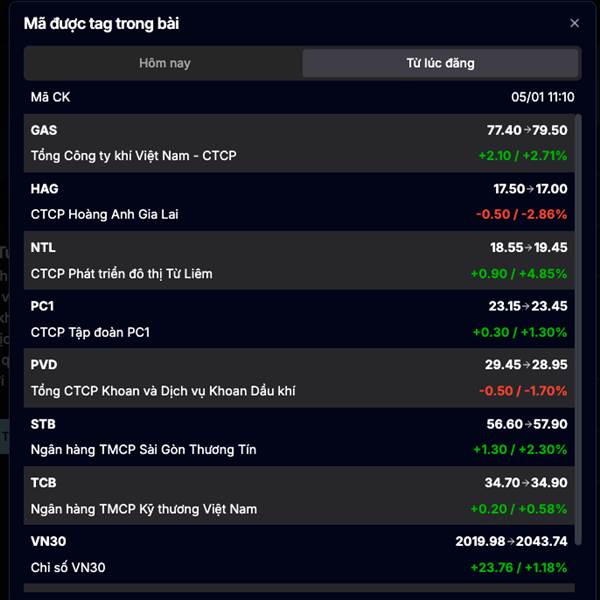Select the PC1 ticker row
The image size is (600, 600).
(300, 319)
